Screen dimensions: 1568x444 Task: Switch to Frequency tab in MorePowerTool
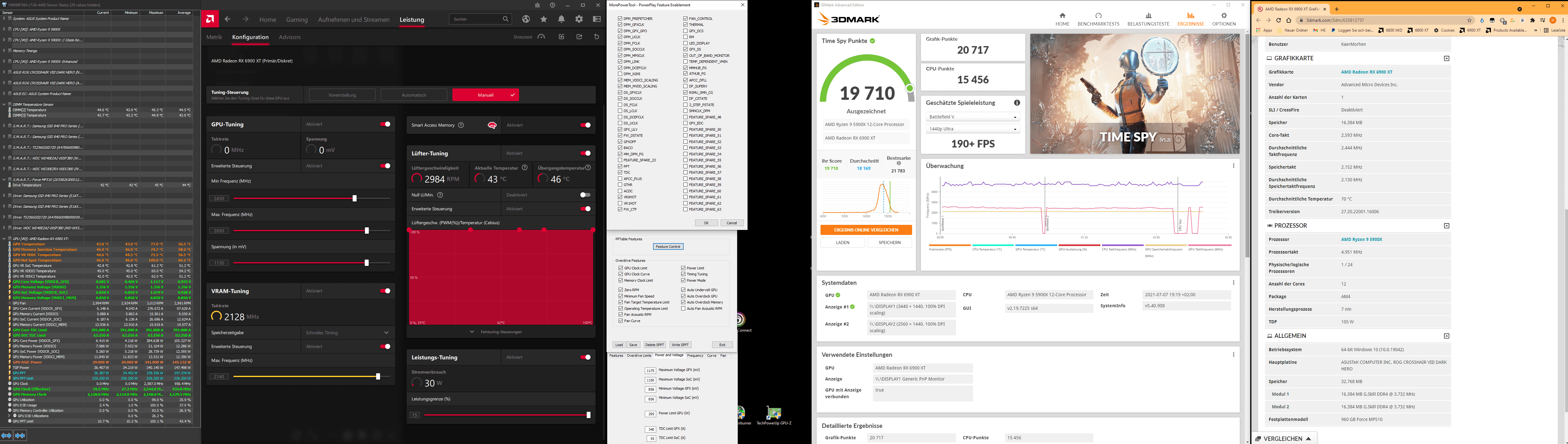coord(695,356)
